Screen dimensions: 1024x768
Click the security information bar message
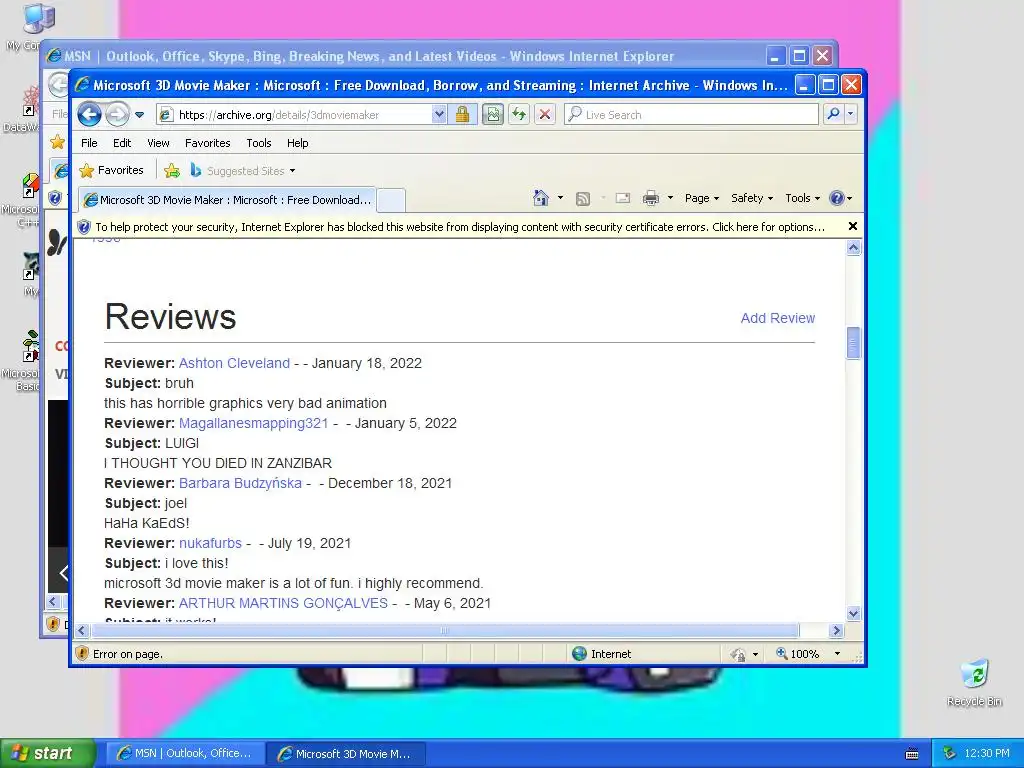[x=460, y=227]
